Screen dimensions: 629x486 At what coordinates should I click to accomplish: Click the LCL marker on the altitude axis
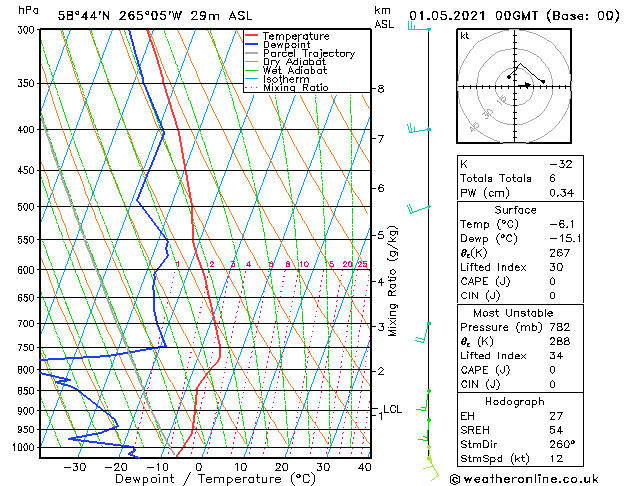tap(392, 409)
